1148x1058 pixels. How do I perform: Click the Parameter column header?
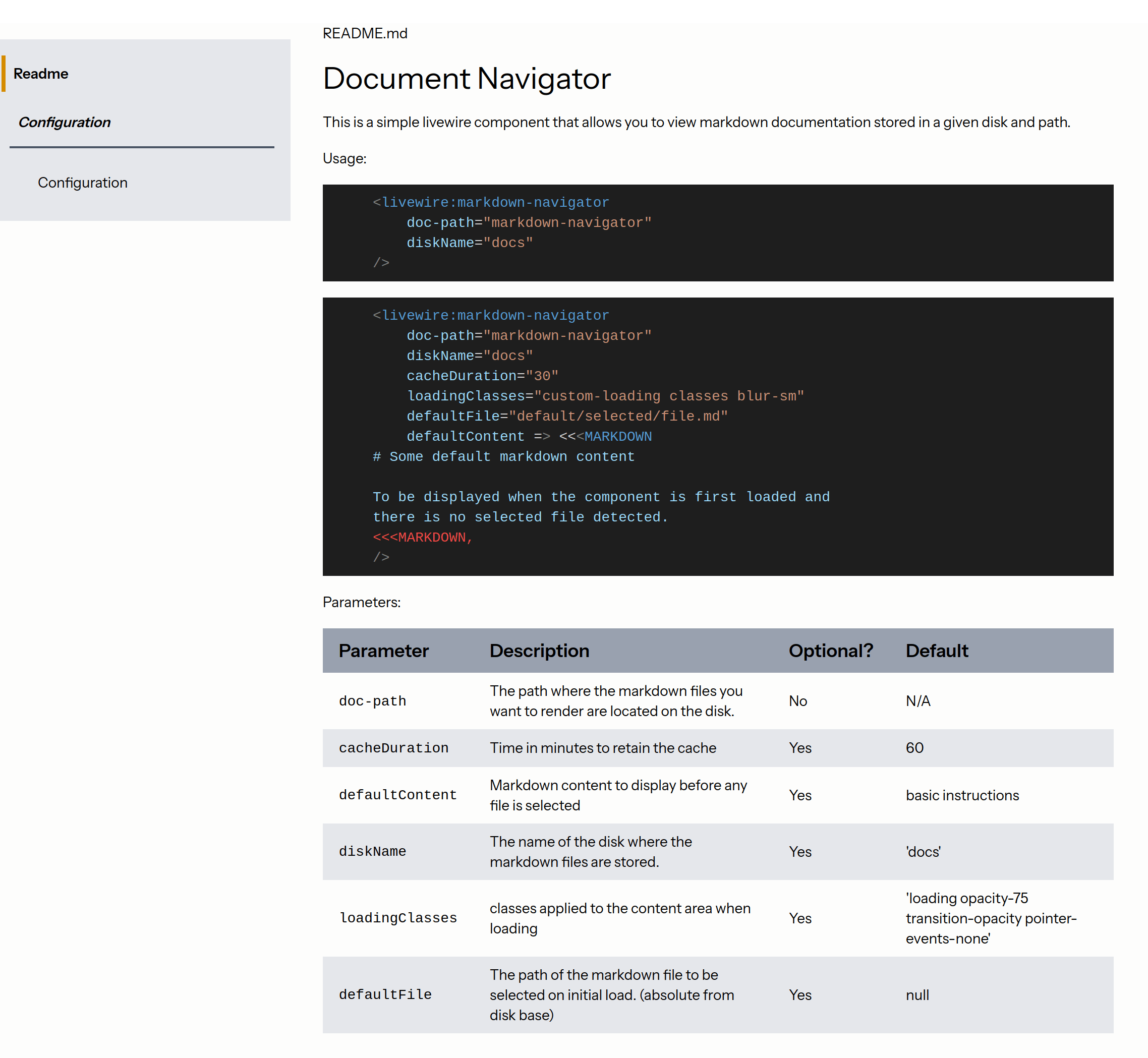coord(383,651)
